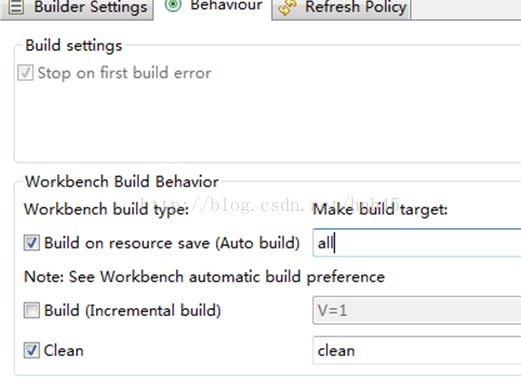Screen dimensions: 521x388
Task: Uncheck the Clean checkbox
Action: pyautogui.click(x=32, y=350)
